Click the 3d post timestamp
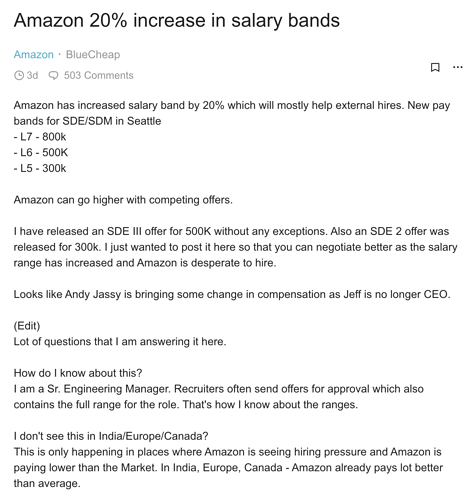 coord(32,75)
